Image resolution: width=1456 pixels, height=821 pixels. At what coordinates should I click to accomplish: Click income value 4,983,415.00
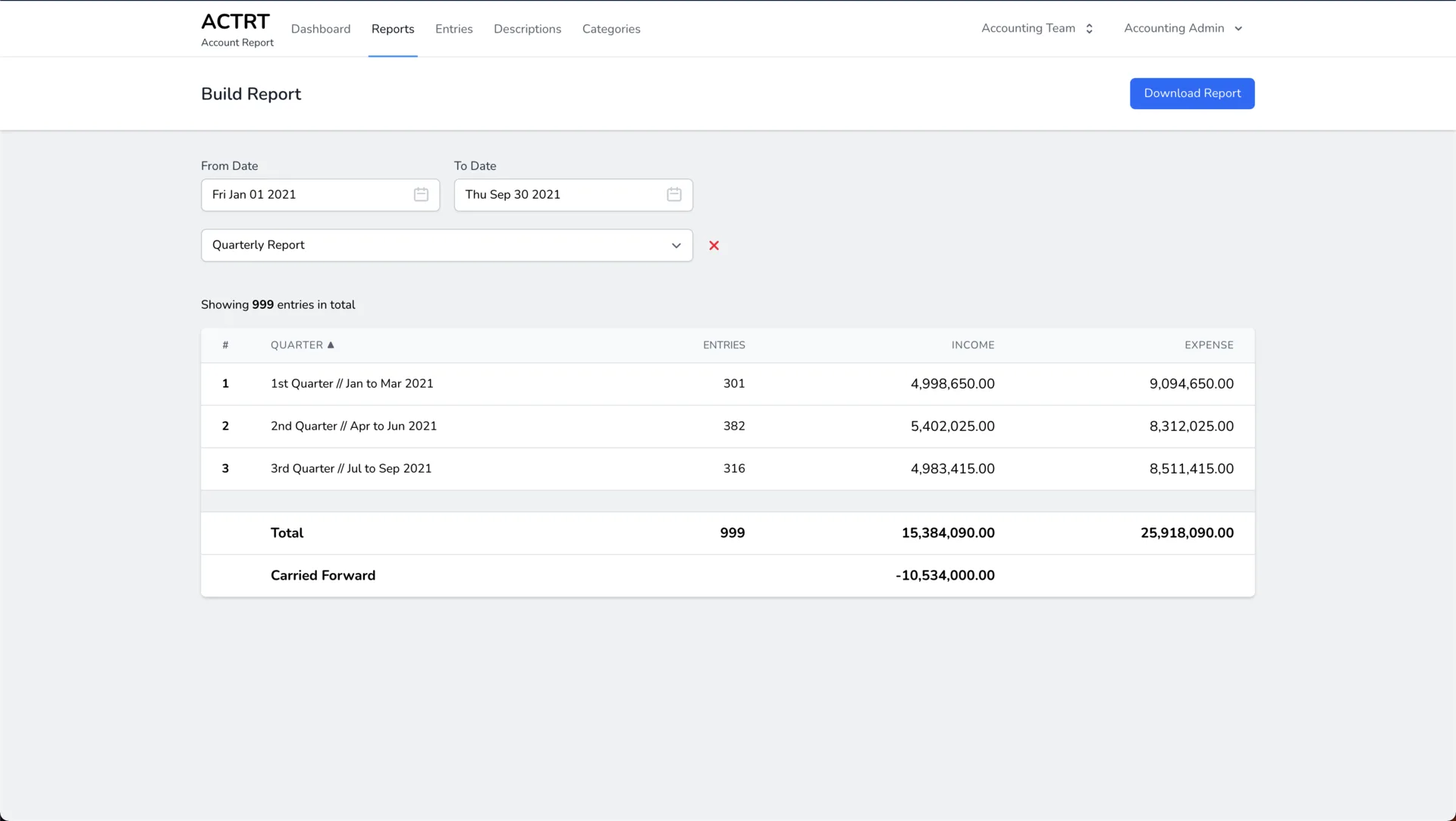click(952, 469)
